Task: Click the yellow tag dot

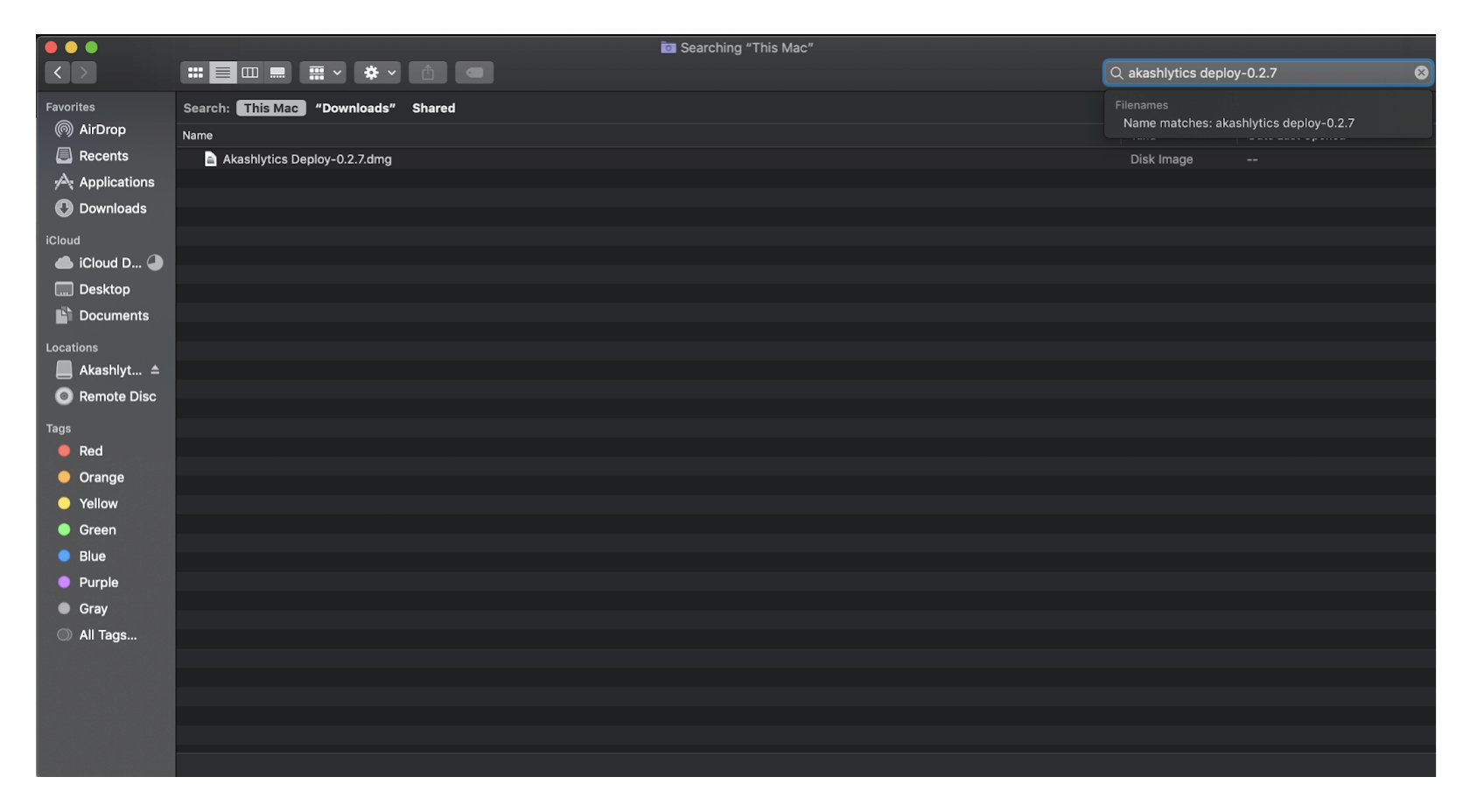Action: click(x=64, y=503)
